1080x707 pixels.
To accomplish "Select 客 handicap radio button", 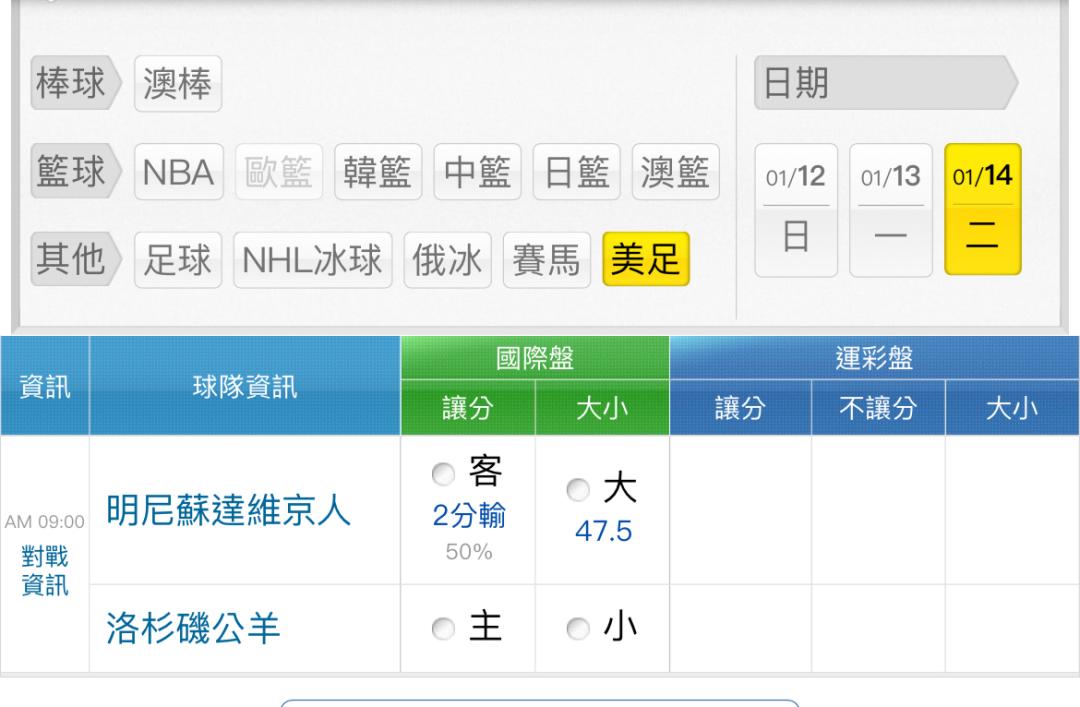I will point(443,473).
